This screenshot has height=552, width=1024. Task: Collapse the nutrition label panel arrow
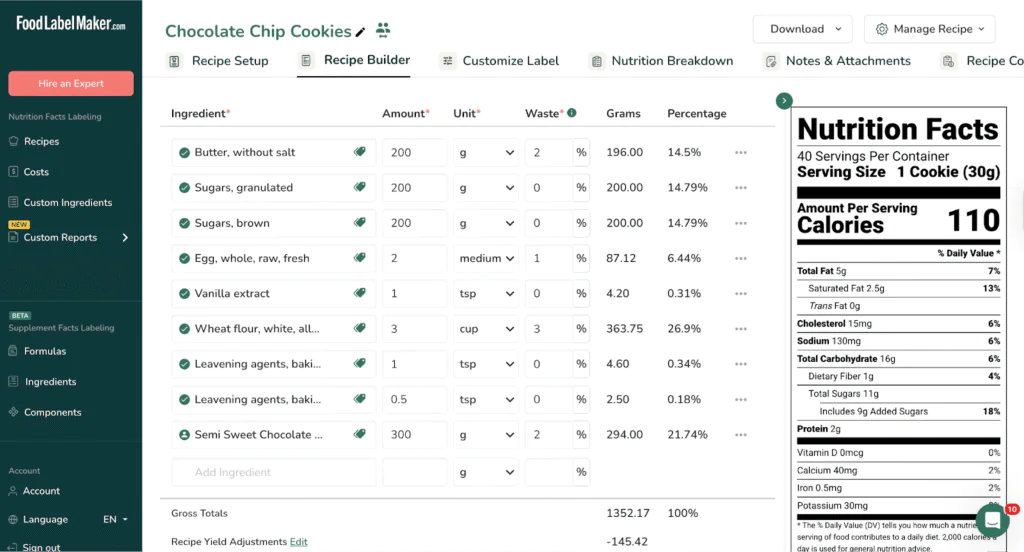[784, 100]
